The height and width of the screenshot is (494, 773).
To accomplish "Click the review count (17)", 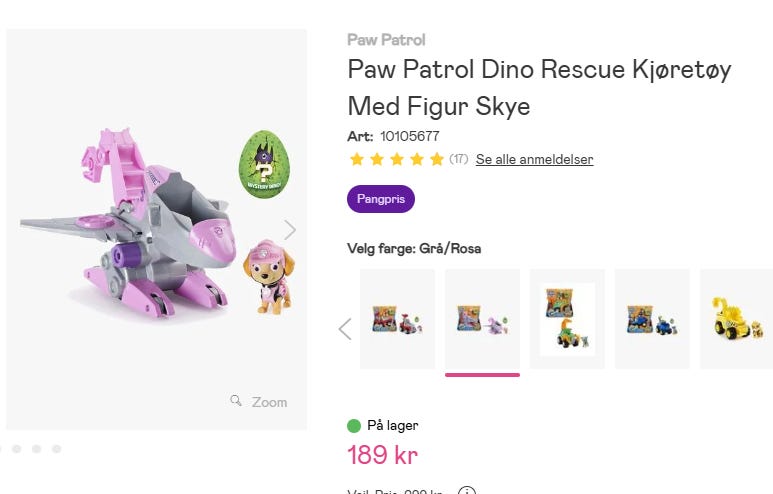I will [458, 160].
